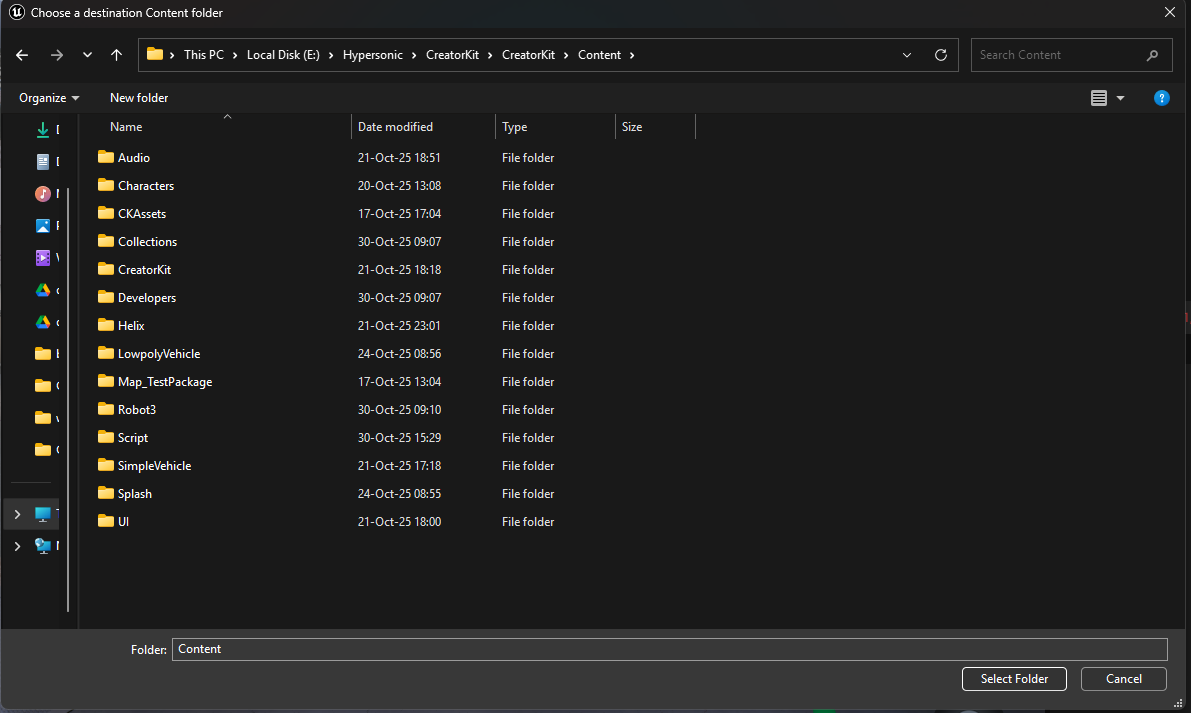Screen dimensions: 1191x713
Task: Go up one folder level
Action: click(x=116, y=55)
